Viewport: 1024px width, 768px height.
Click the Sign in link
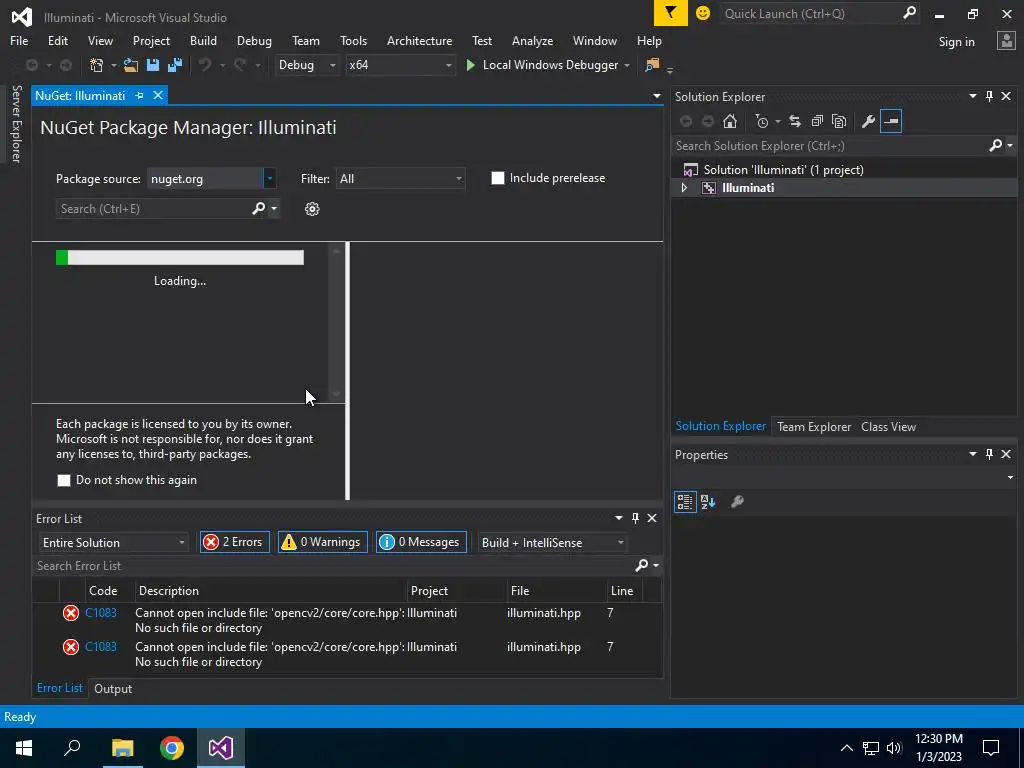click(x=956, y=41)
